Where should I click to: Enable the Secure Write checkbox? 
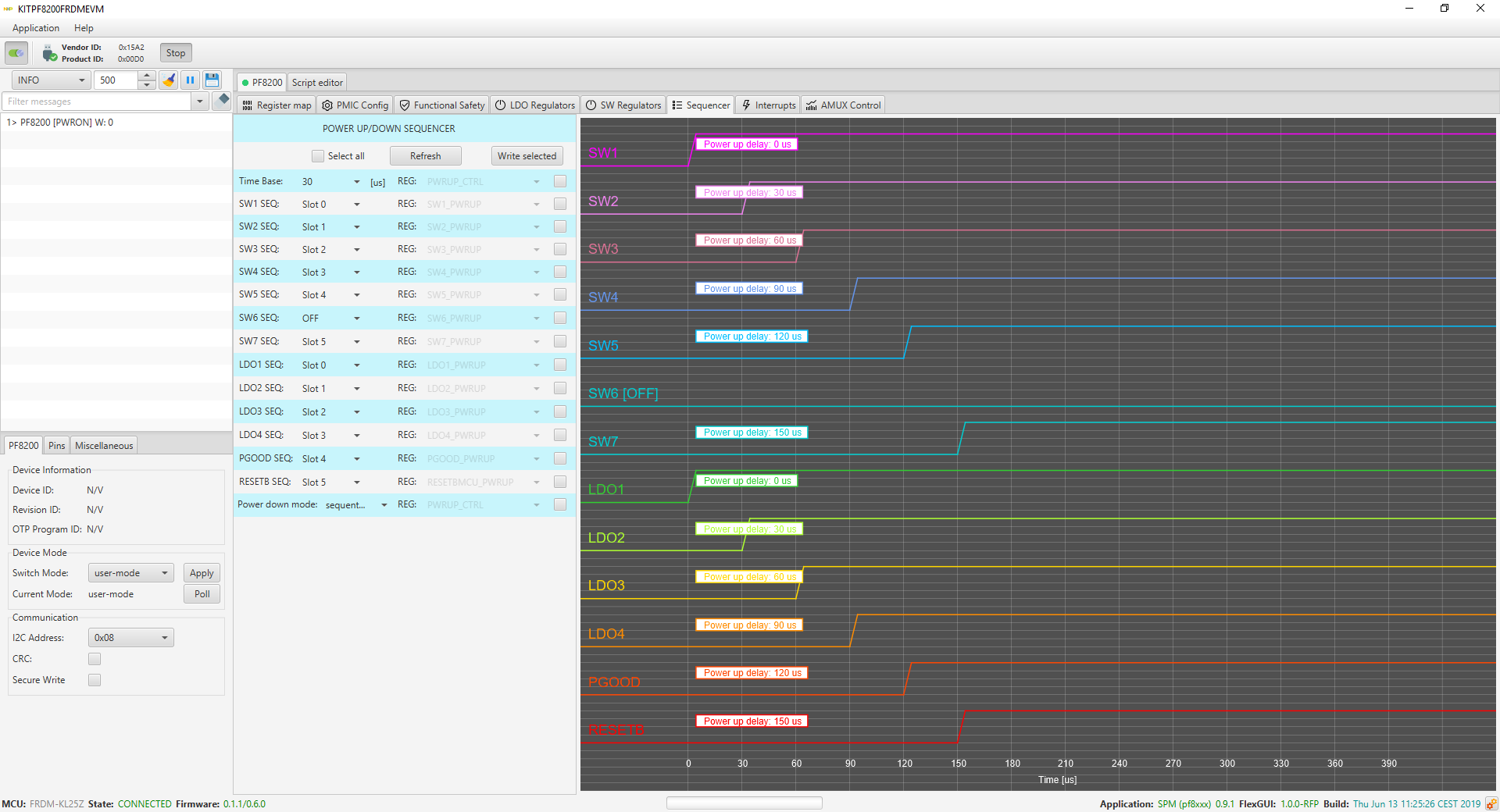(95, 680)
